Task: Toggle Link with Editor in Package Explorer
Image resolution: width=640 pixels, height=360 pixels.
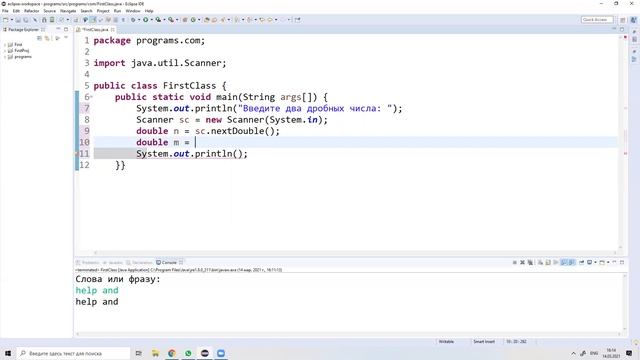Action: click(x=47, y=38)
